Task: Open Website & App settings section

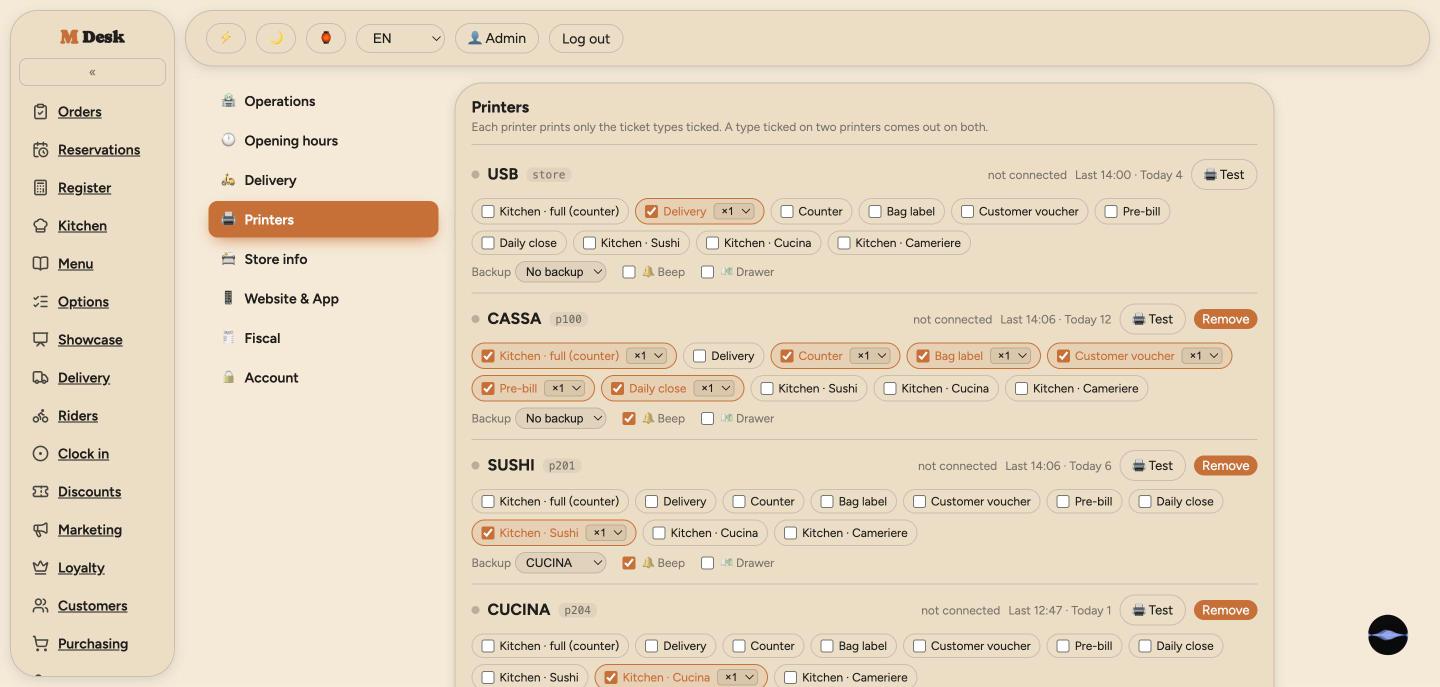Action: (323, 299)
